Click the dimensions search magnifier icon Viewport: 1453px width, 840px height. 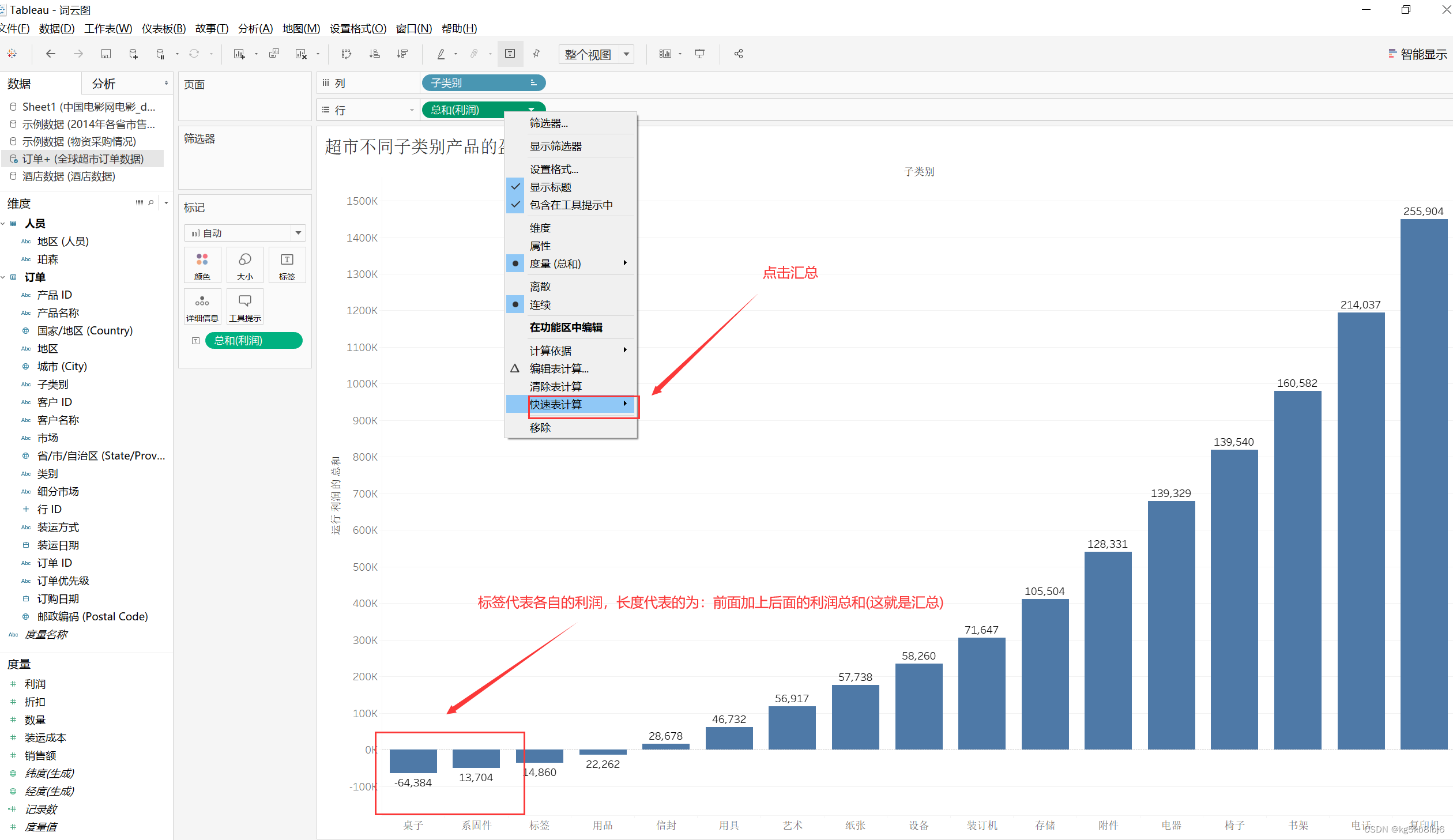click(x=151, y=203)
